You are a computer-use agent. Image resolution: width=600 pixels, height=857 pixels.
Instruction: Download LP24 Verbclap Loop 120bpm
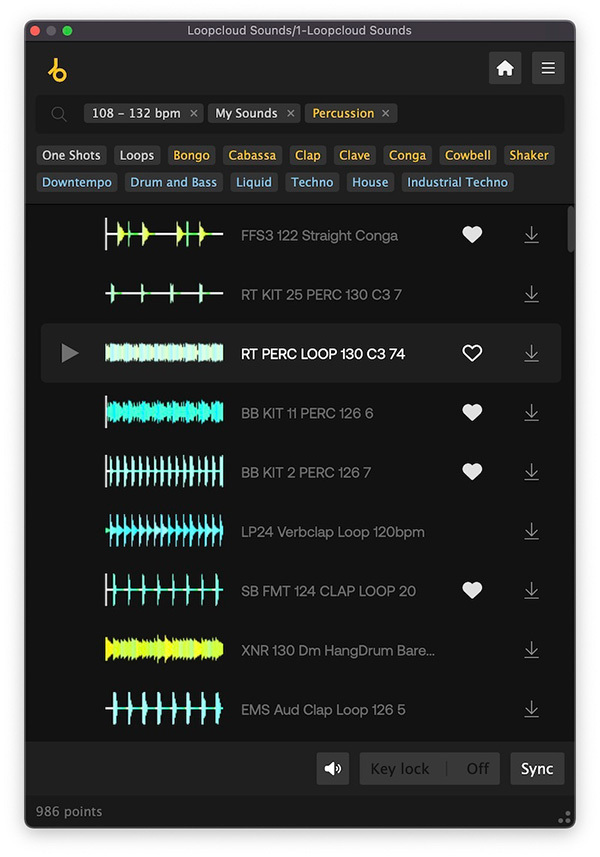531,531
